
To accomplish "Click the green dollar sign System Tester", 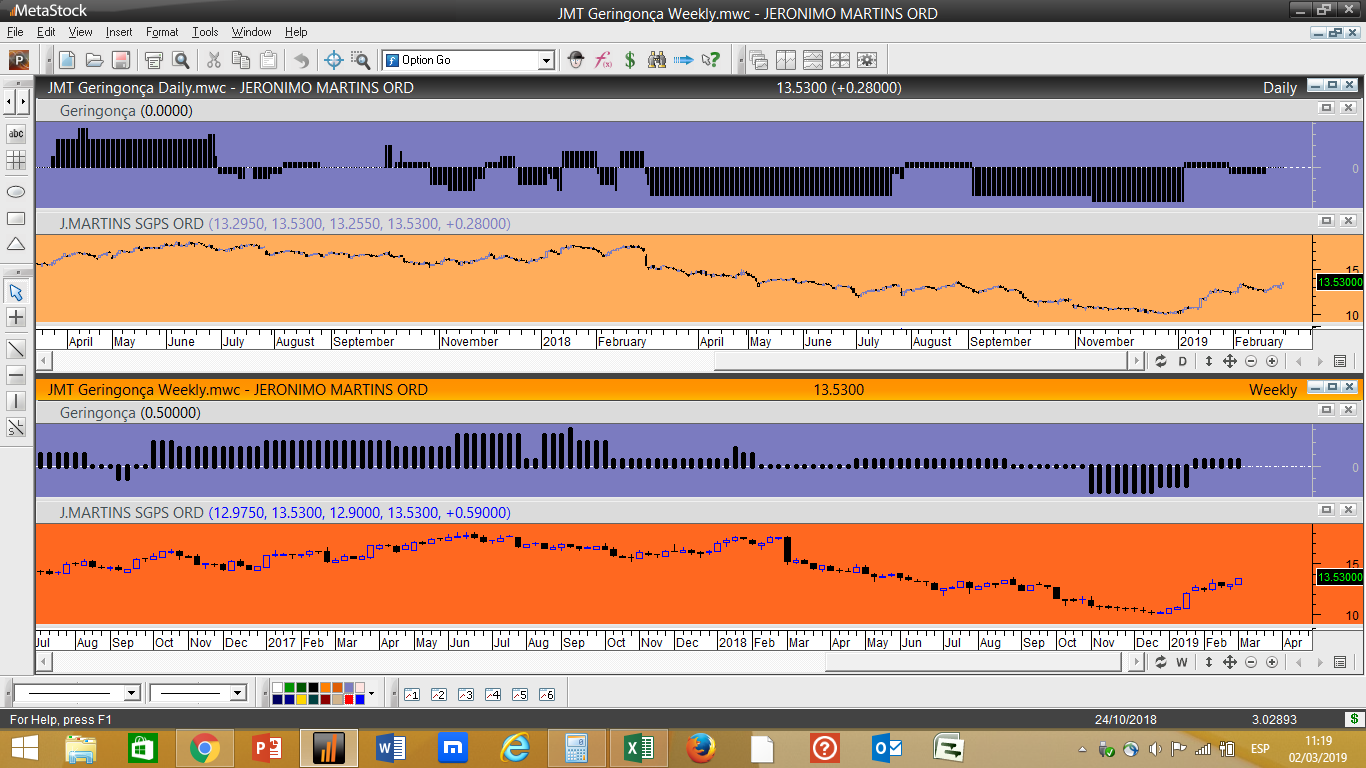I will point(630,60).
